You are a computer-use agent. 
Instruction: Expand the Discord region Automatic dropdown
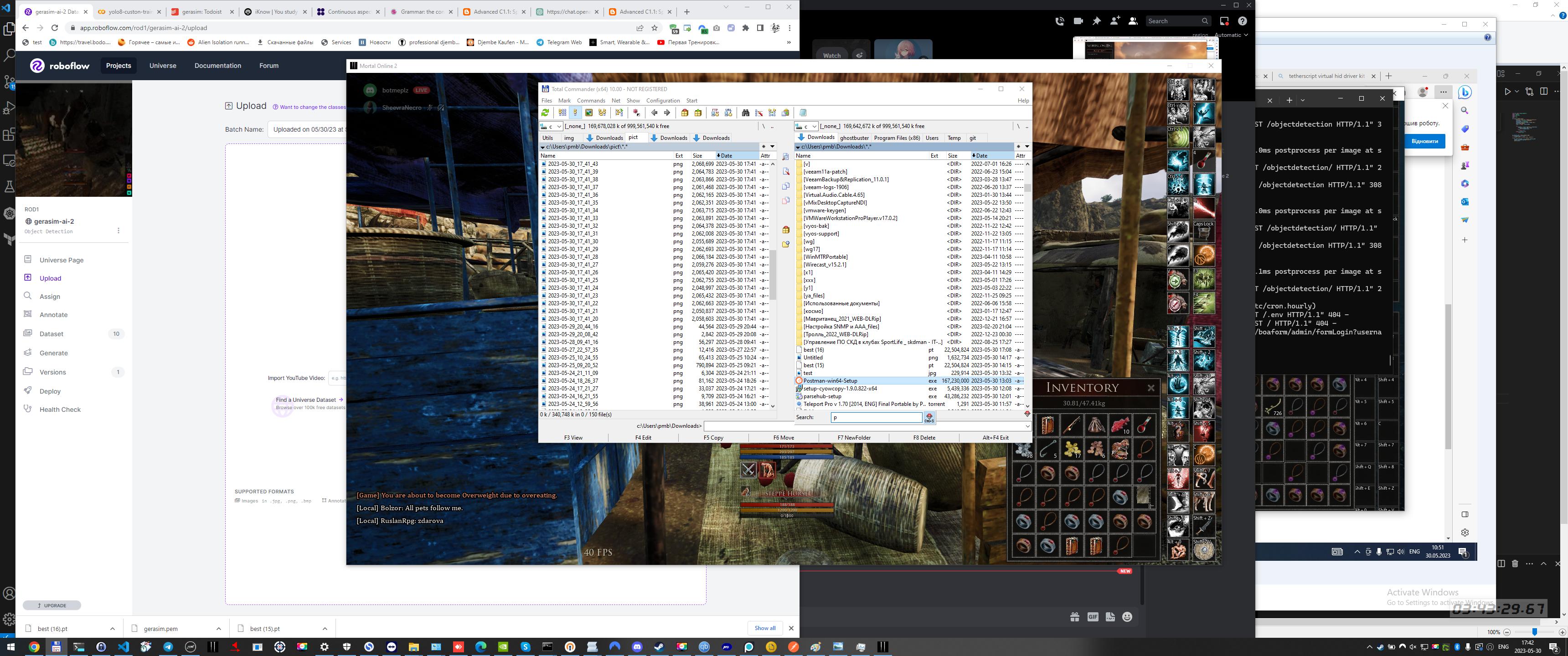[x=1231, y=35]
